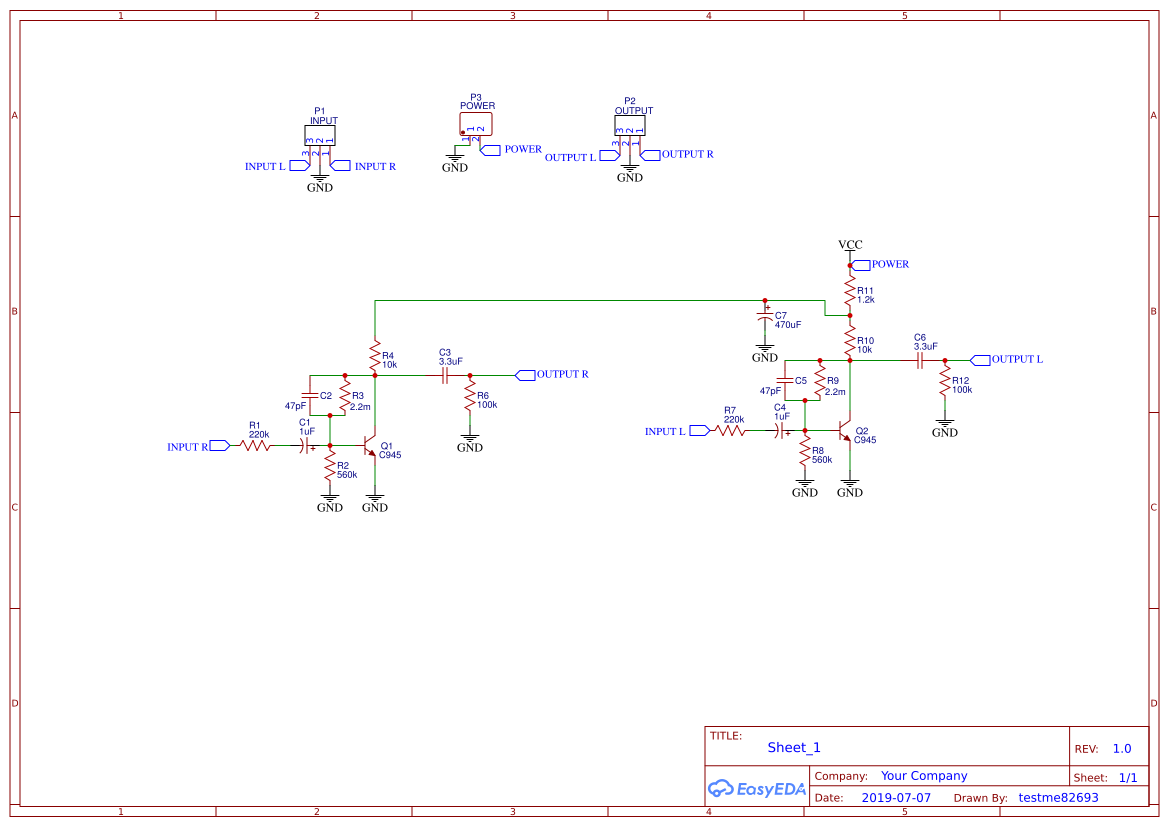The height and width of the screenshot is (827, 1169).
Task: Select capacitor C6 3.3uF symbol
Action: 920,361
